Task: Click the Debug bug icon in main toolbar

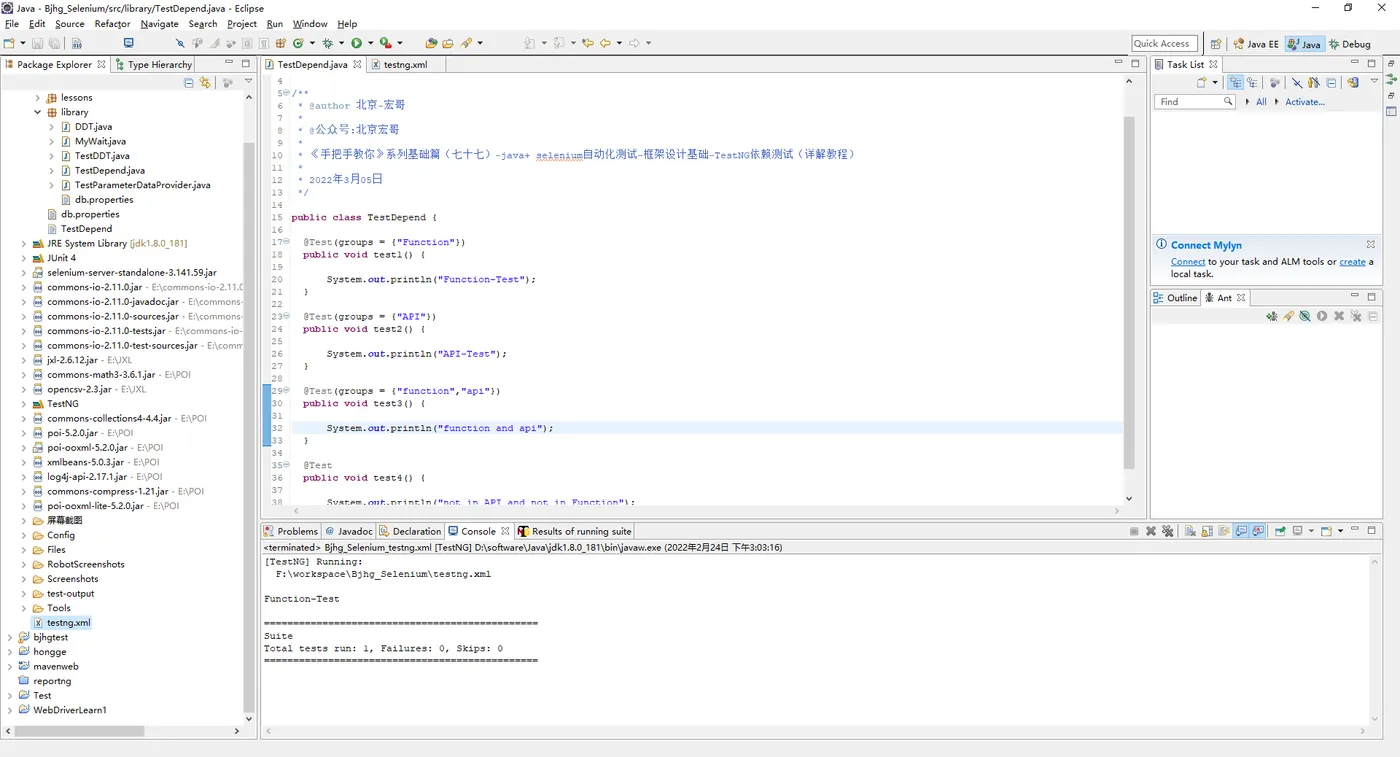Action: 327,43
